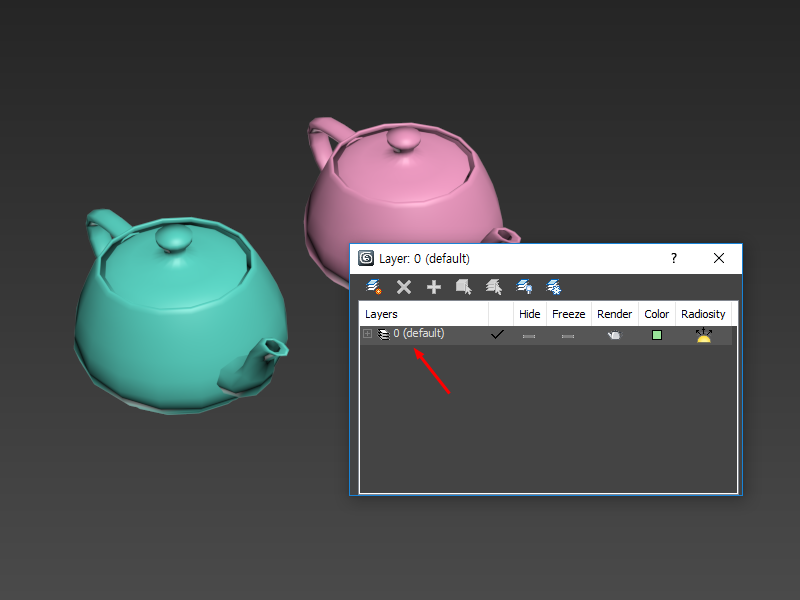Toggle Hide for 0 (default) layer
Viewport: 800px width, 600px height.
(529, 336)
